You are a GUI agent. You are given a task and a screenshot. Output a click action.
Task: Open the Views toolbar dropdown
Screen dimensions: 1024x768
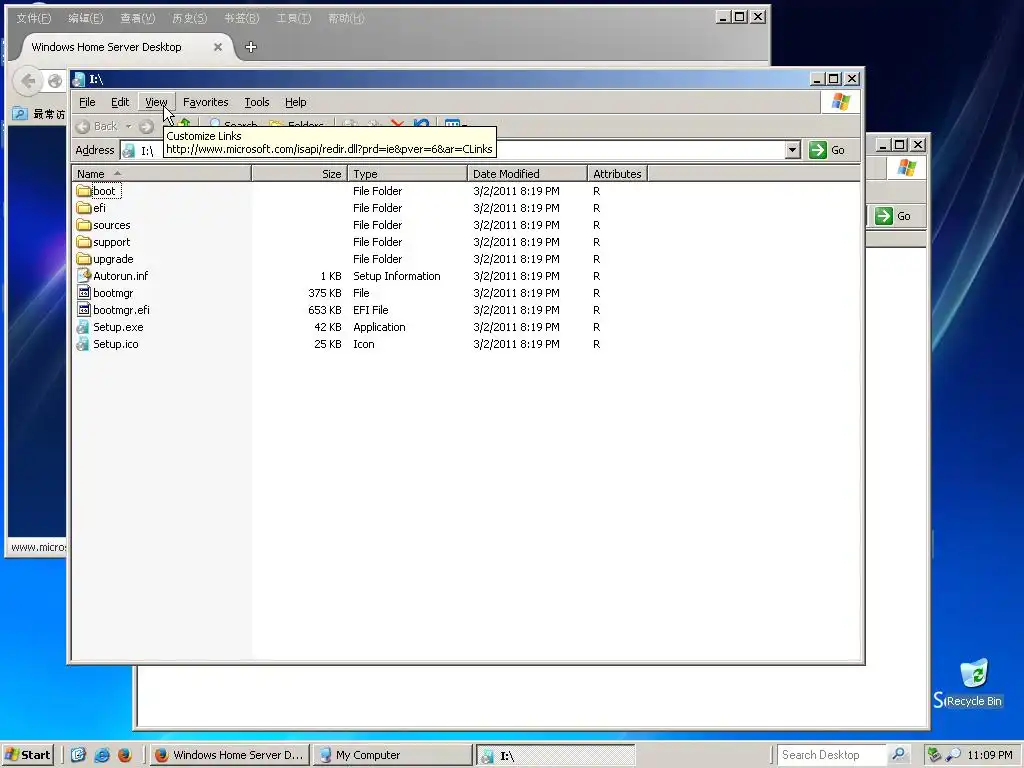[x=456, y=123]
